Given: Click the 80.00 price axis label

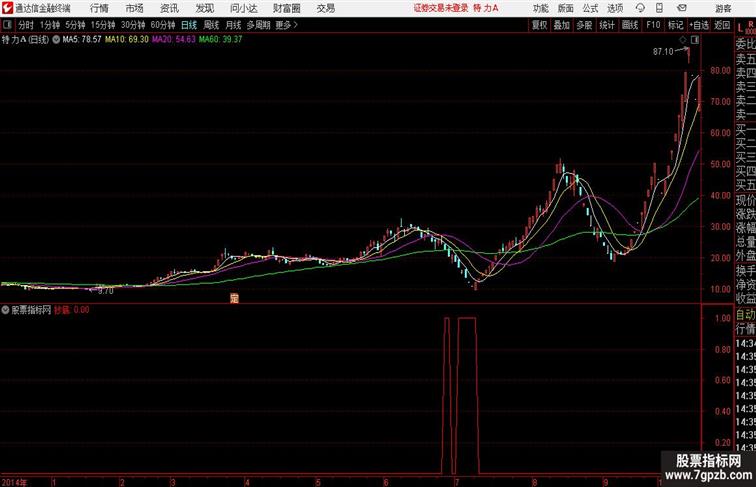Looking at the screenshot, I should click(x=720, y=70).
